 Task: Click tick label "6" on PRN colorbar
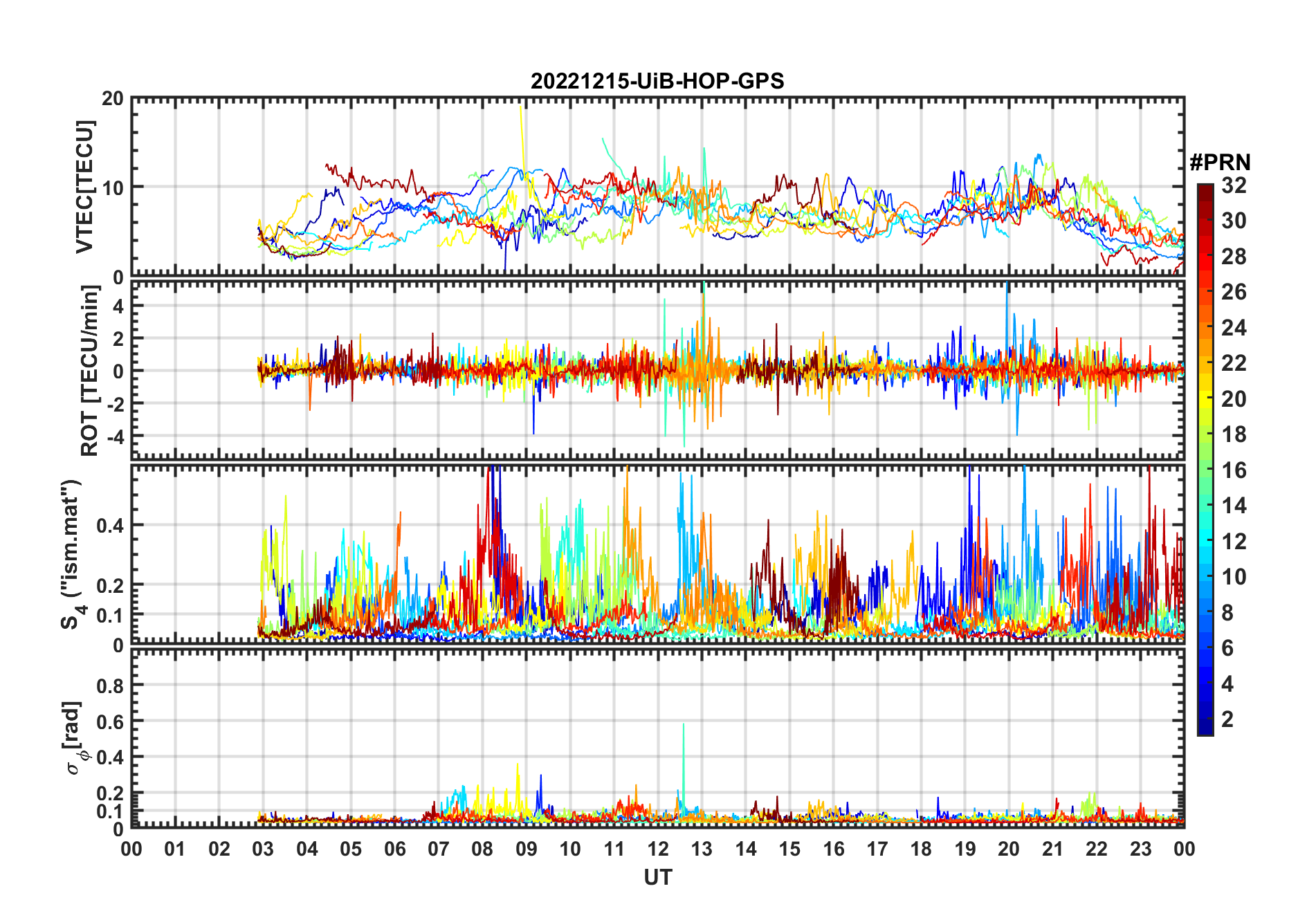tap(1227, 648)
